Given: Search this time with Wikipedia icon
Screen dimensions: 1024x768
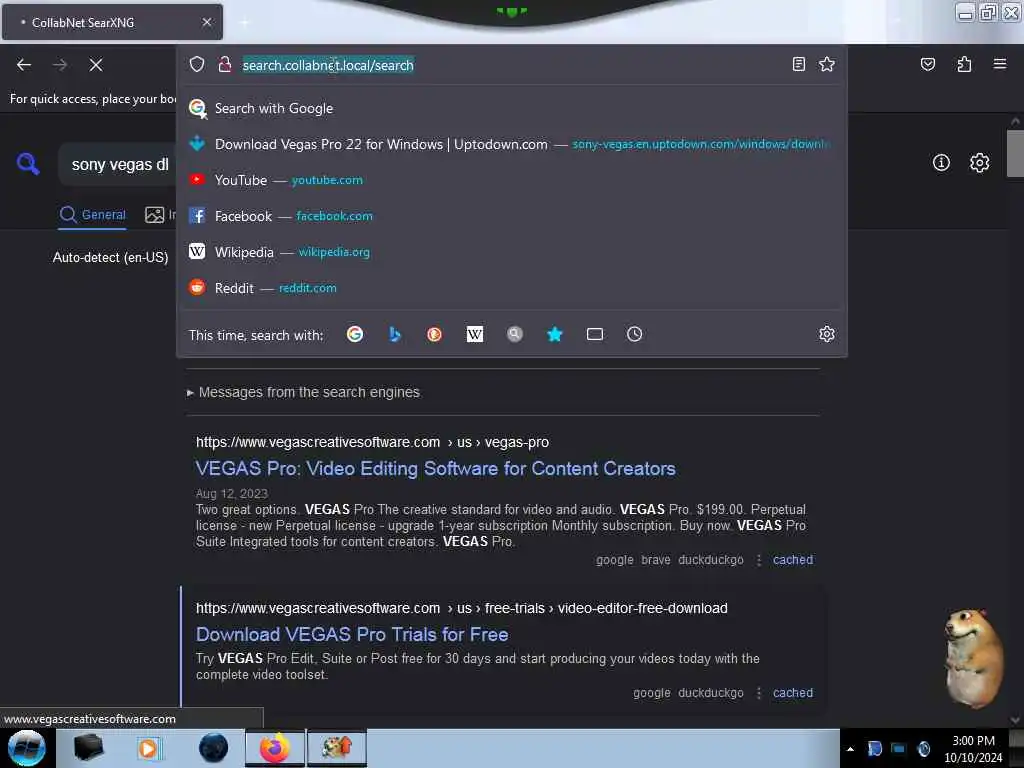Looking at the screenshot, I should (475, 334).
